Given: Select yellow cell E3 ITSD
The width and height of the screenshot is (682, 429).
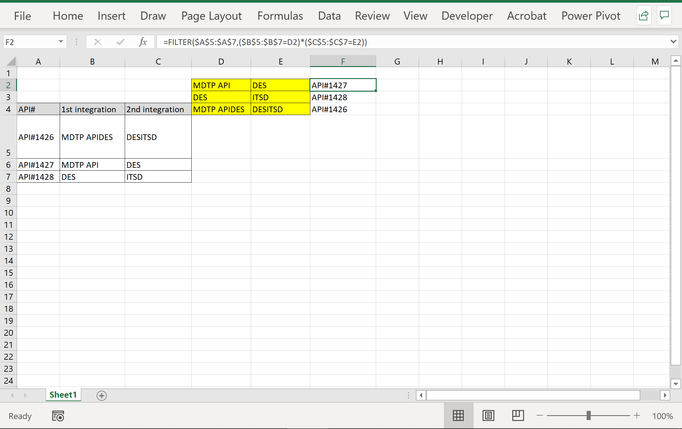Looking at the screenshot, I should 281,97.
